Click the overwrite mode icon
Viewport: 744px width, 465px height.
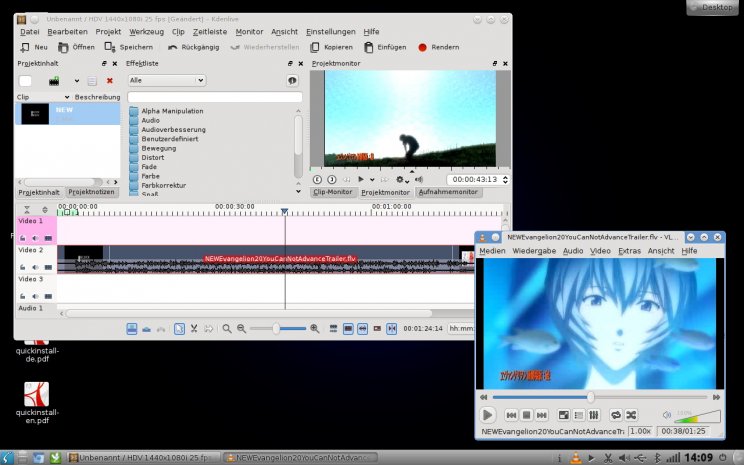[x=147, y=329]
